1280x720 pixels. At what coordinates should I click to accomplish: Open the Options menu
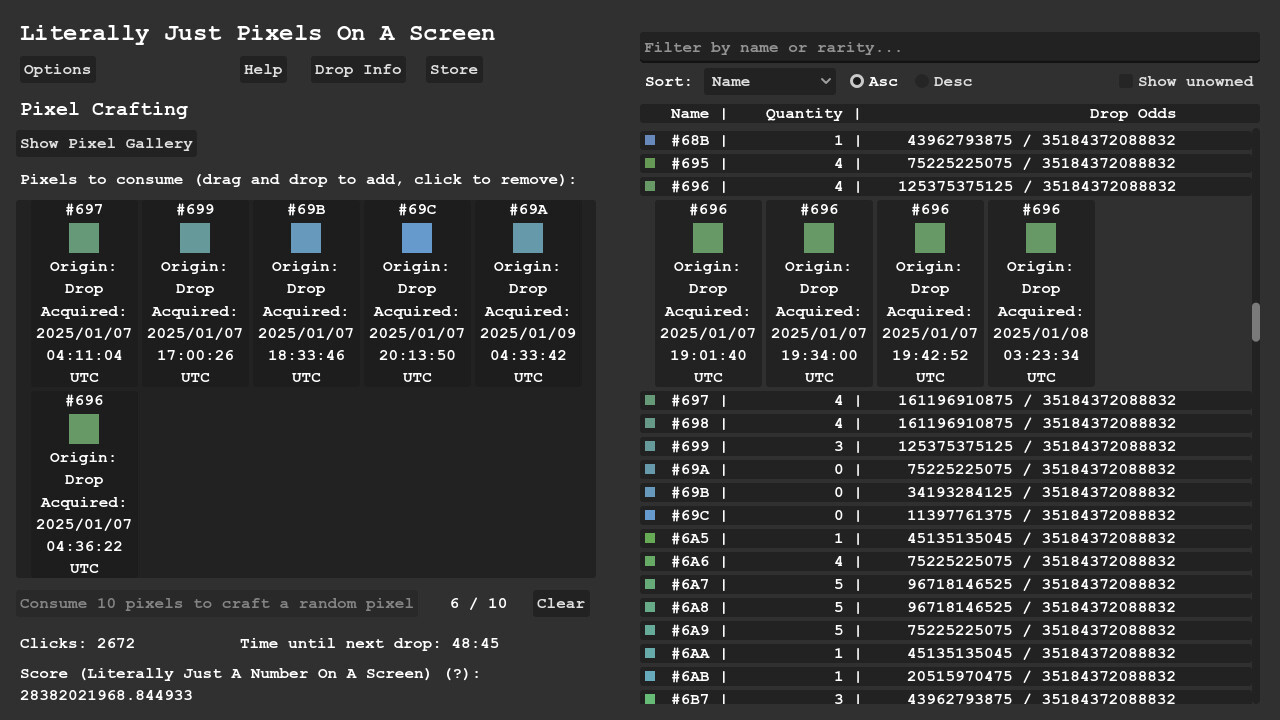click(57, 70)
